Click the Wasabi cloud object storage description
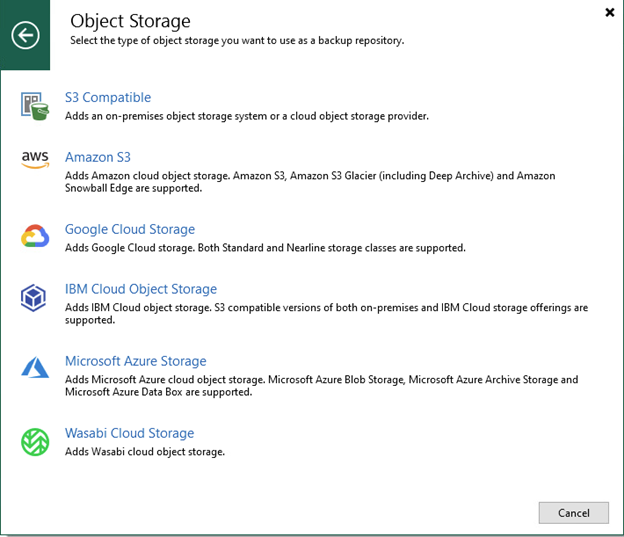The width and height of the screenshot is (624, 537). (x=145, y=452)
